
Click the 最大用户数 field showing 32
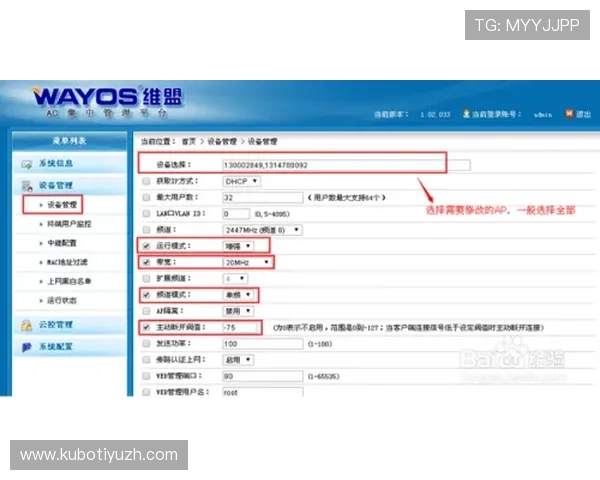coord(263,198)
